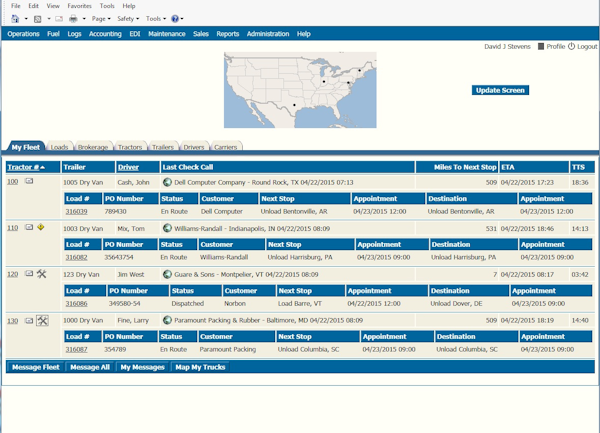Viewport: 600px width, 433px height.
Task: Click the globe icon beside Dell Computer Company
Action: [167, 182]
